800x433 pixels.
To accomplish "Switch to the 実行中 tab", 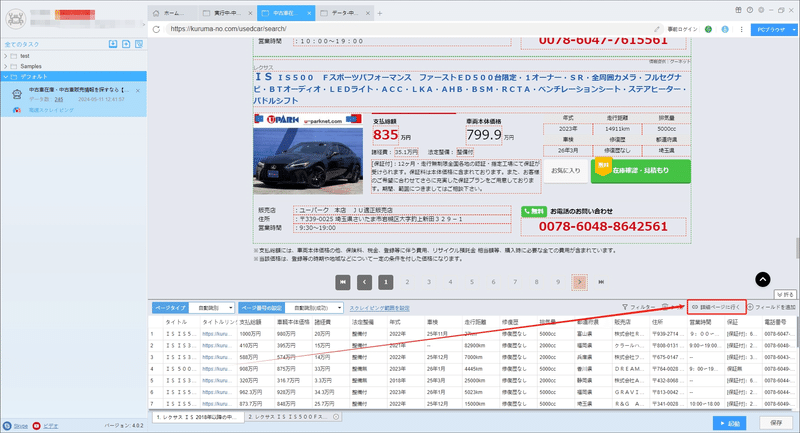I will [x=227, y=13].
